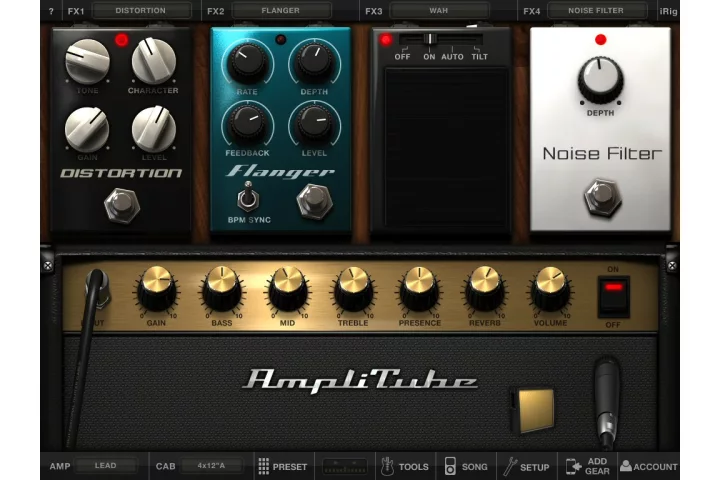Open the FX1 Distortion effect selector

click(141, 11)
